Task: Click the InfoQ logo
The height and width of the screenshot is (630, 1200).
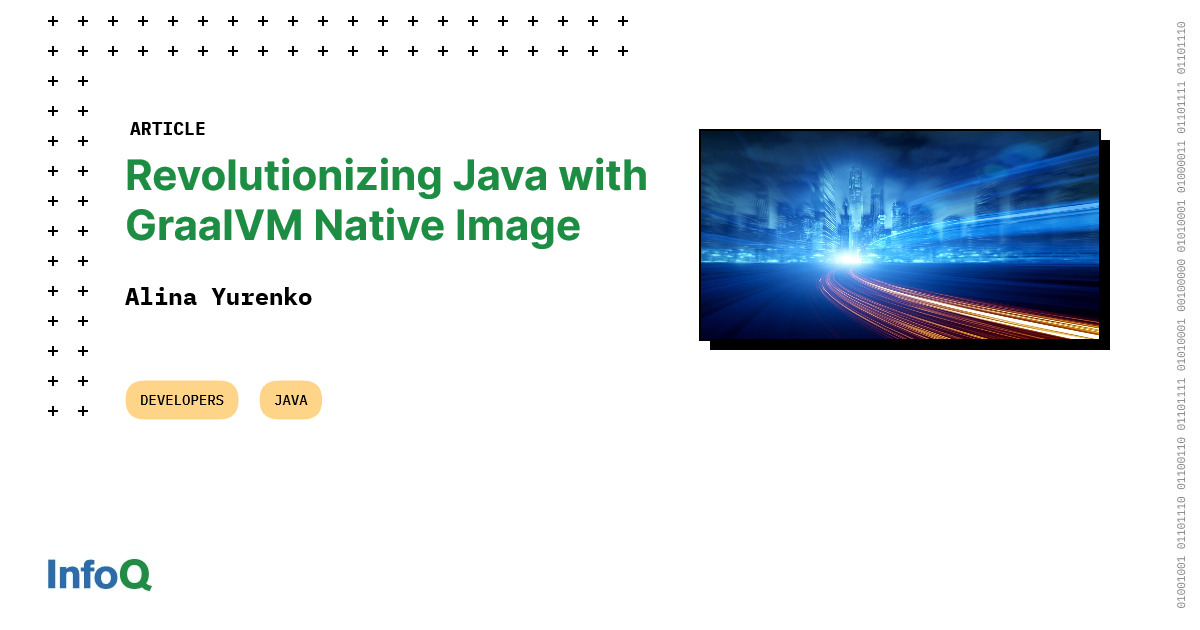Action: (98, 575)
